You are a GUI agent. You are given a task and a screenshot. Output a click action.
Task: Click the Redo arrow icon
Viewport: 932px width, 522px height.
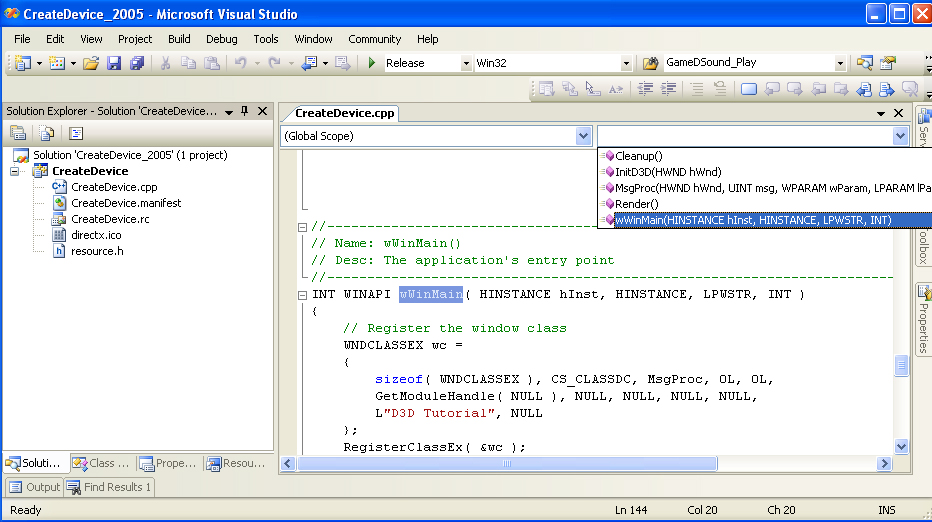click(x=274, y=63)
